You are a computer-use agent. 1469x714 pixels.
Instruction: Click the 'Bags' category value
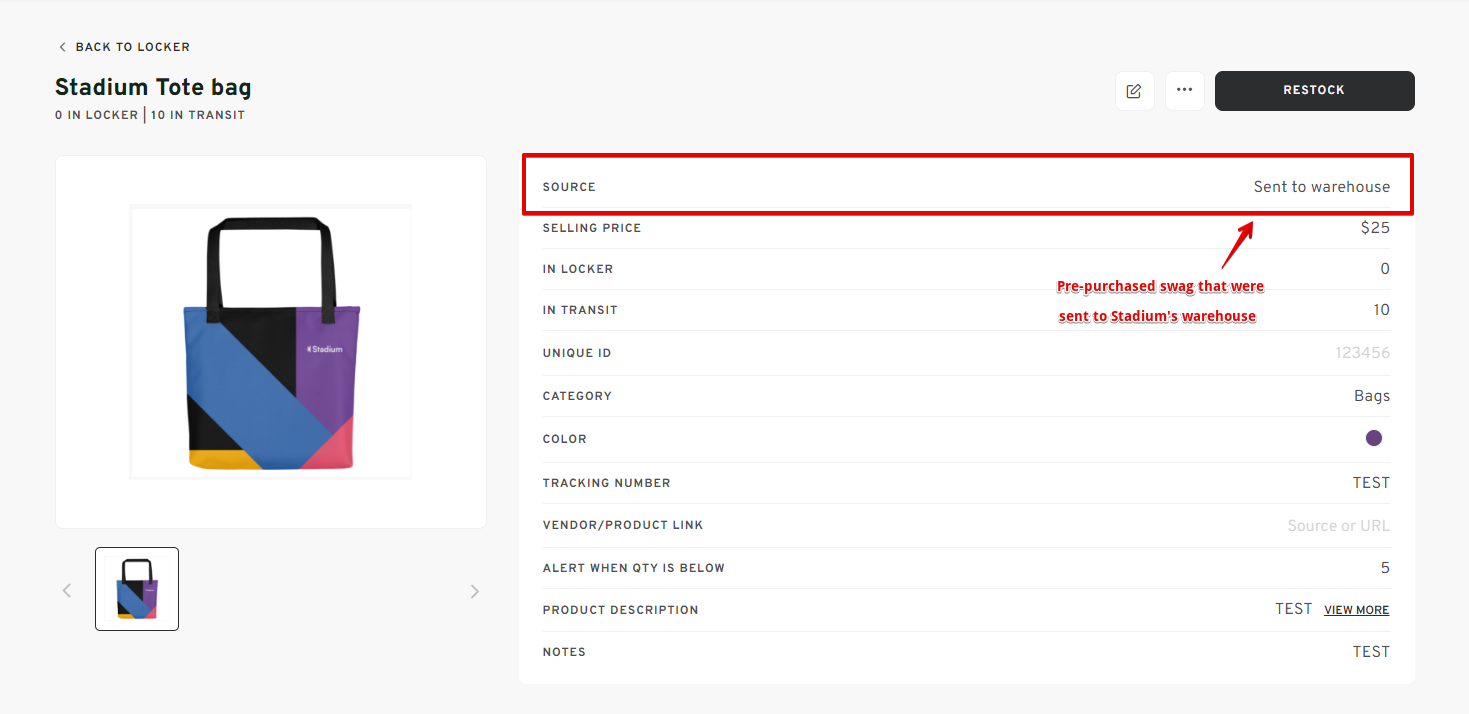(x=1372, y=396)
